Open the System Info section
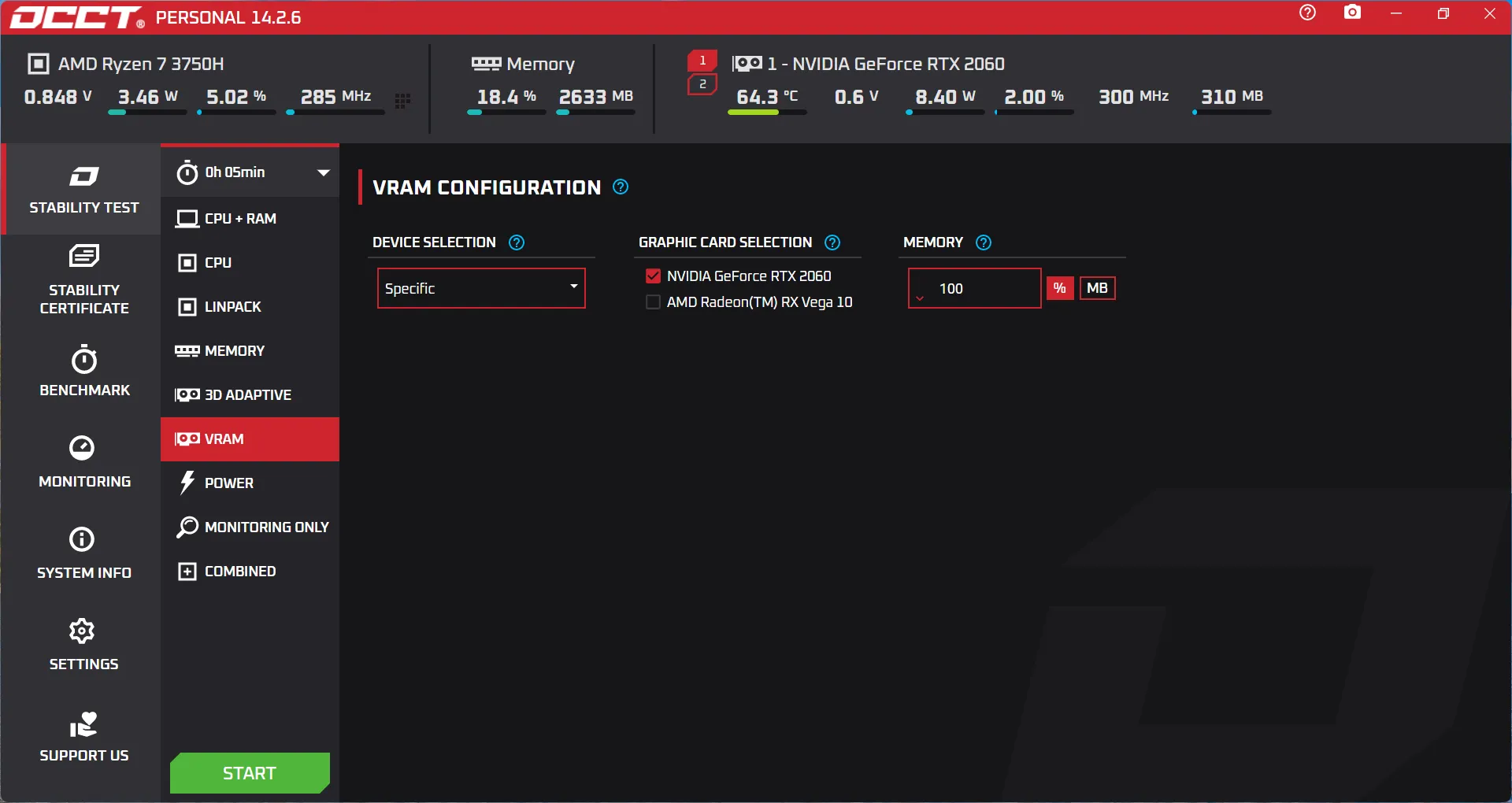 click(83, 553)
